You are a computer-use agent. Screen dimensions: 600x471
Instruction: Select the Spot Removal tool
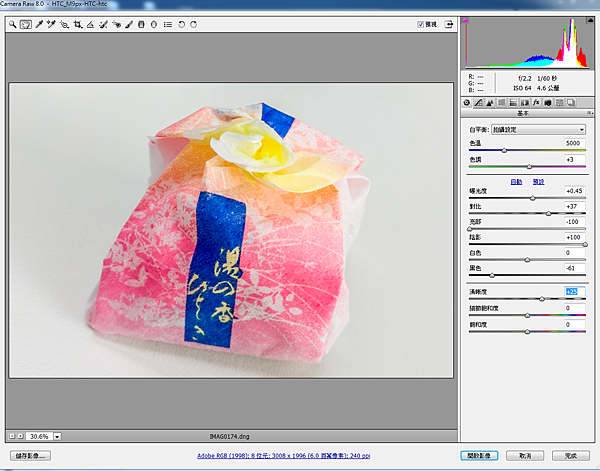[x=103, y=24]
